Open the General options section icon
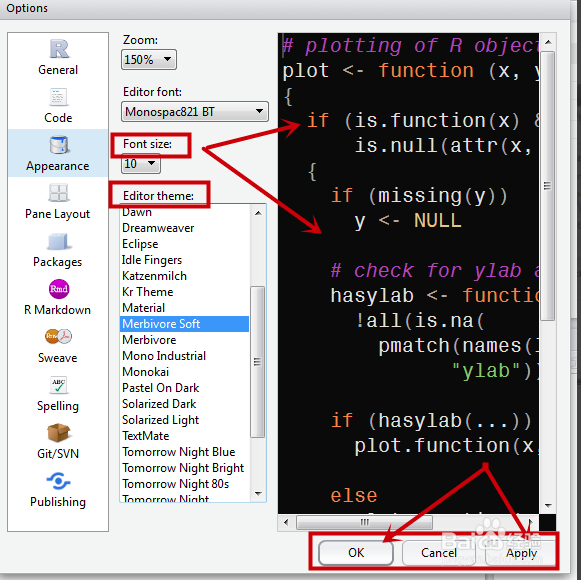 point(59,49)
